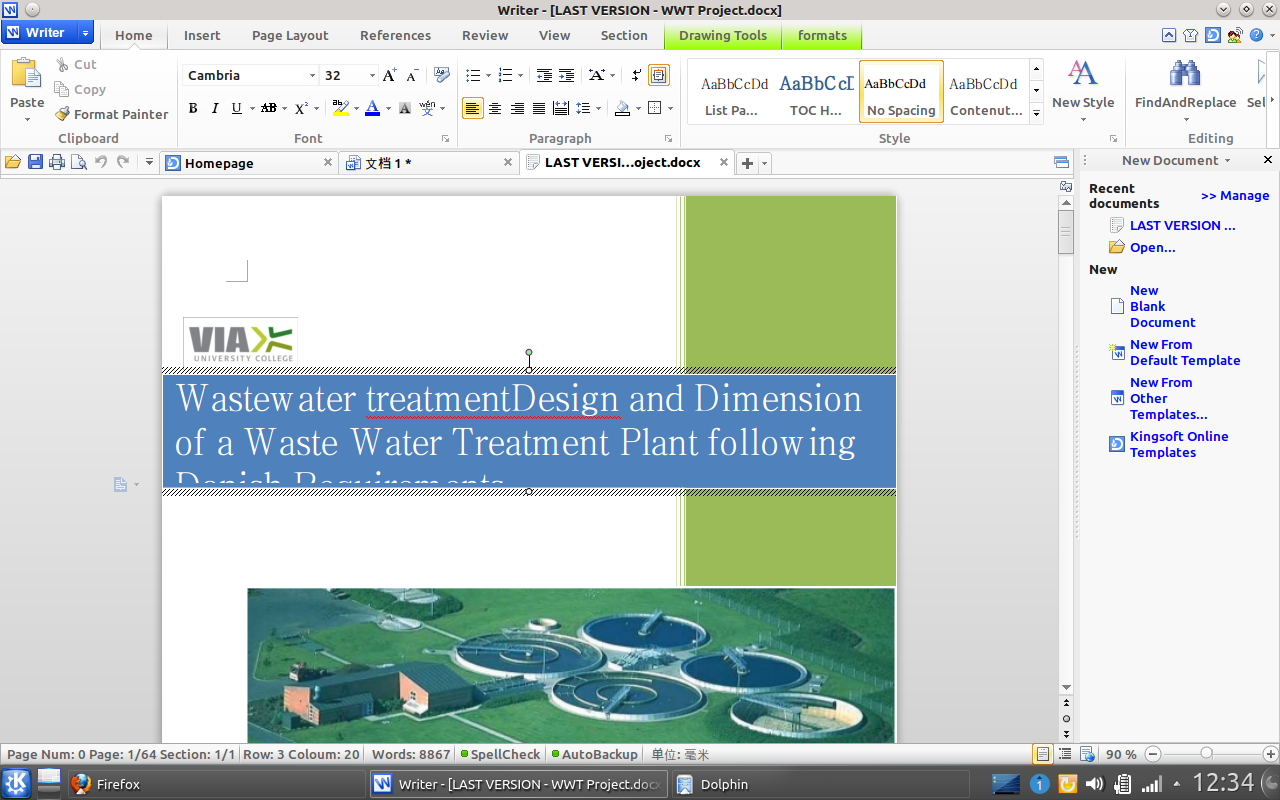Expand the font size dropdown

(372, 76)
